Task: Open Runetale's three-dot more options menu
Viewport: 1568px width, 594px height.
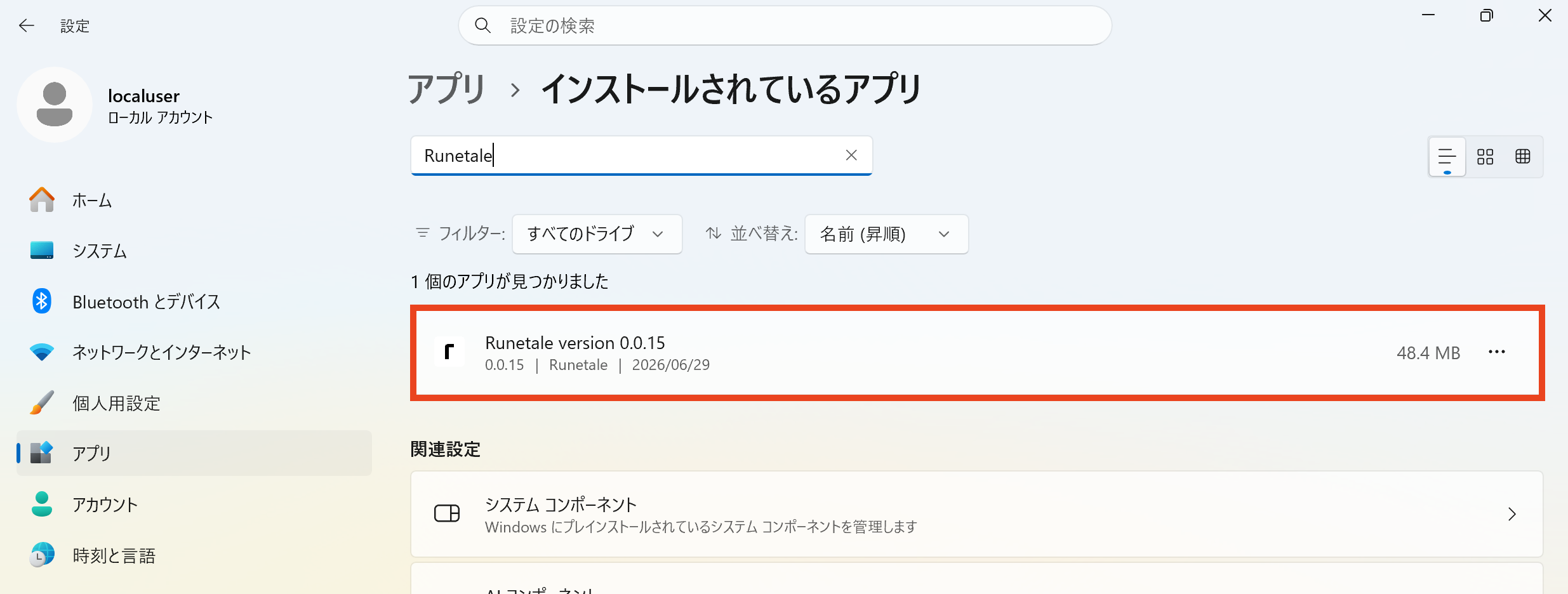Action: (x=1497, y=352)
